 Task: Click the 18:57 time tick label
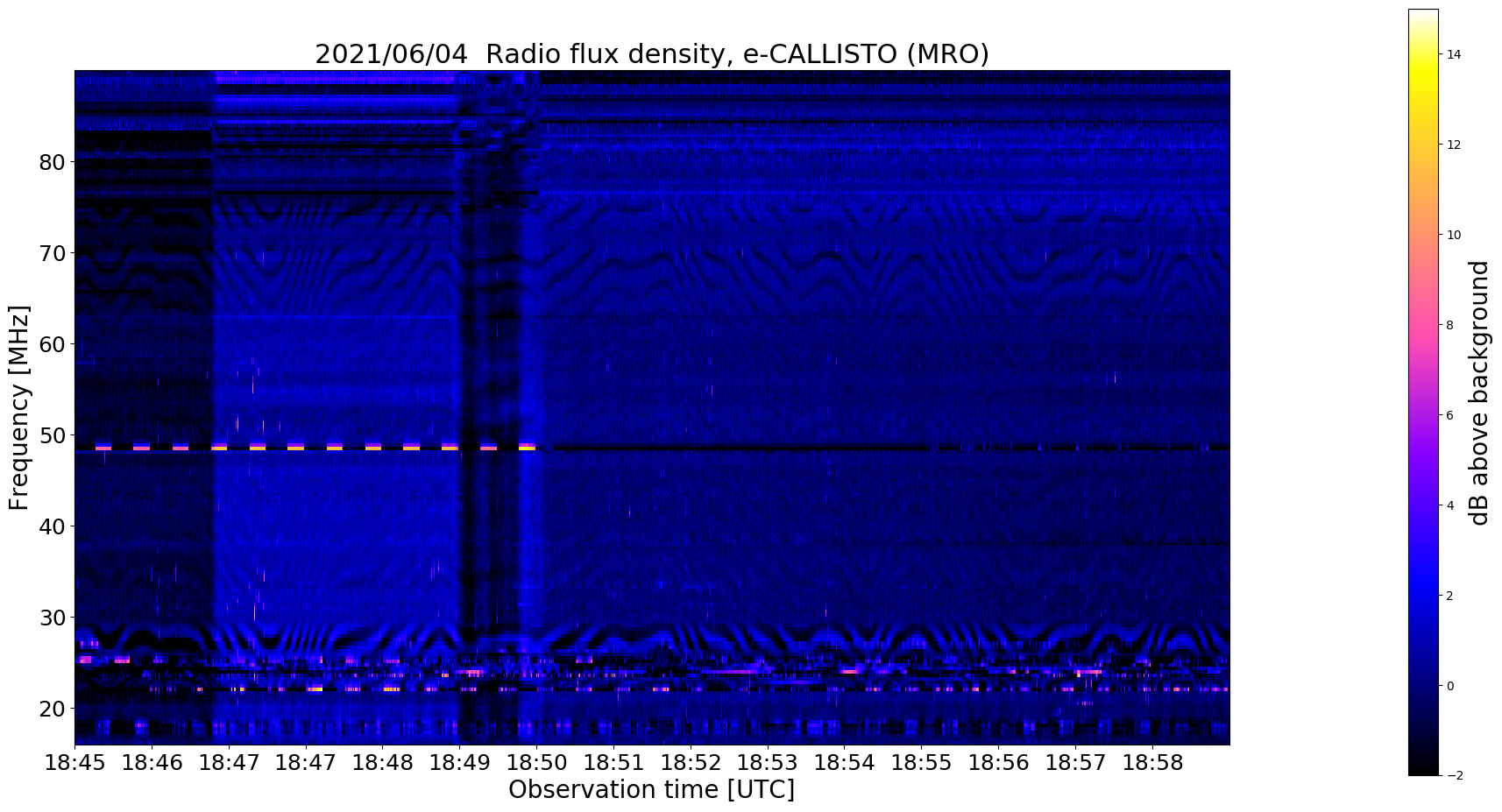coord(1075,763)
